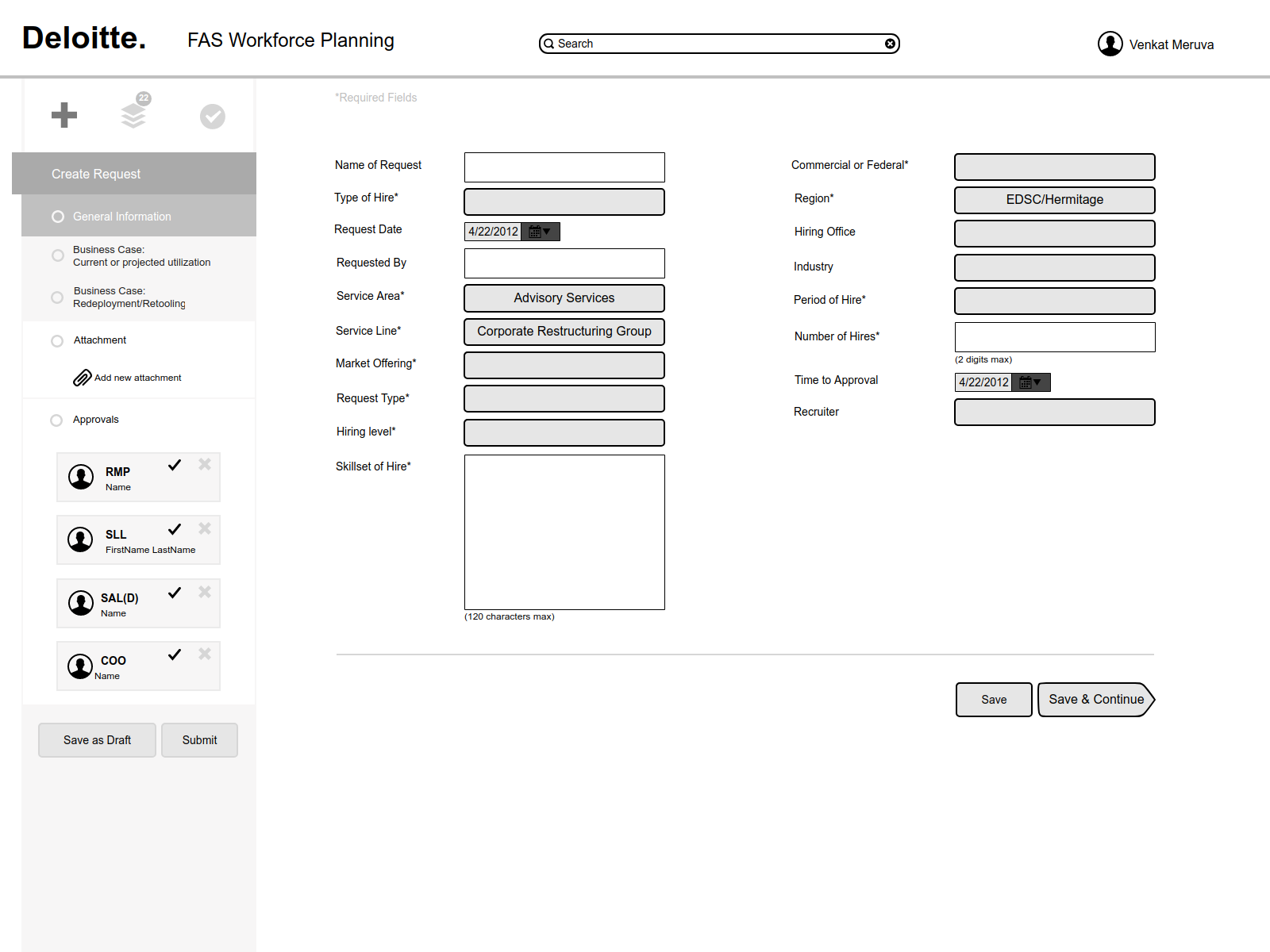Click the Save button

pyautogui.click(x=994, y=700)
